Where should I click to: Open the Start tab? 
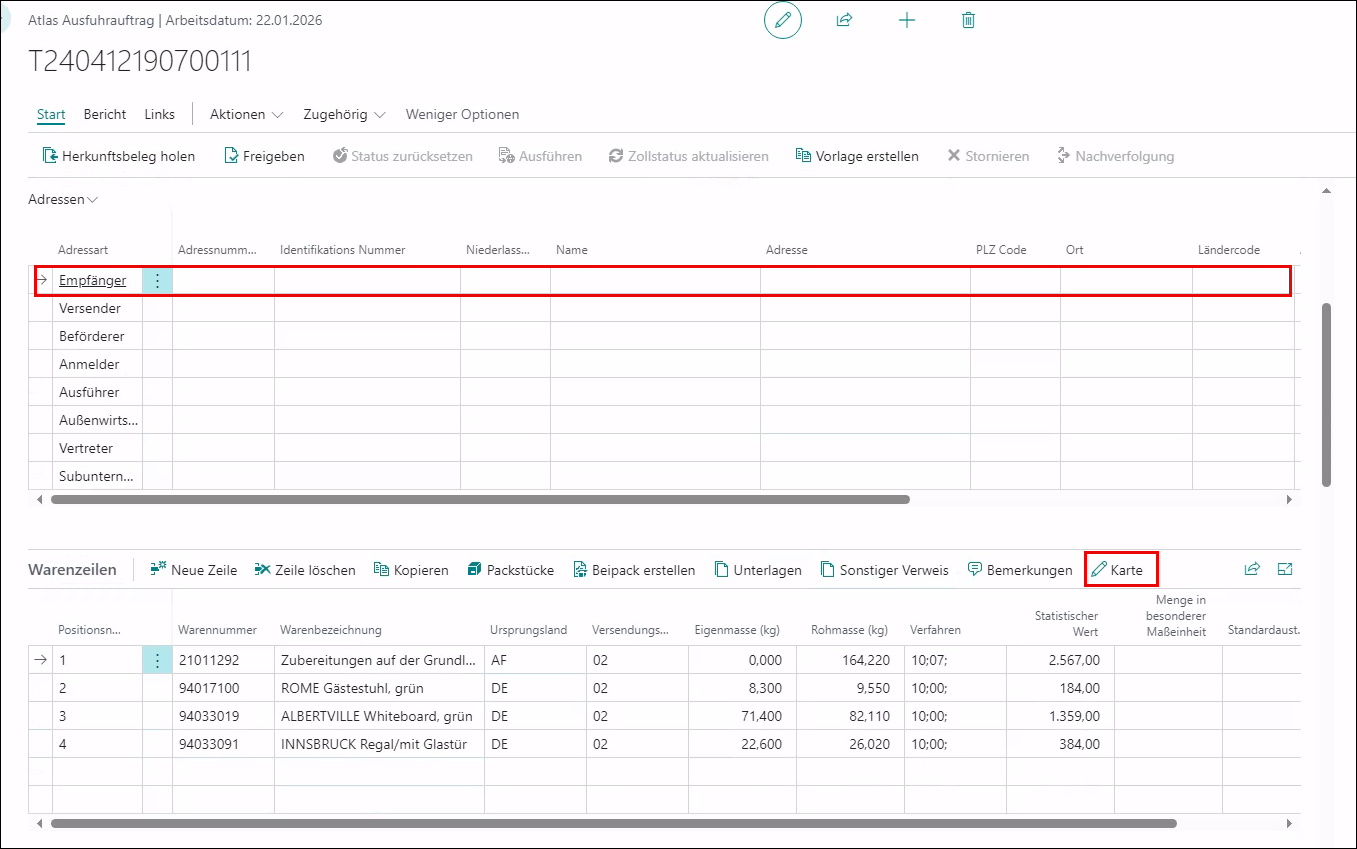tap(51, 114)
